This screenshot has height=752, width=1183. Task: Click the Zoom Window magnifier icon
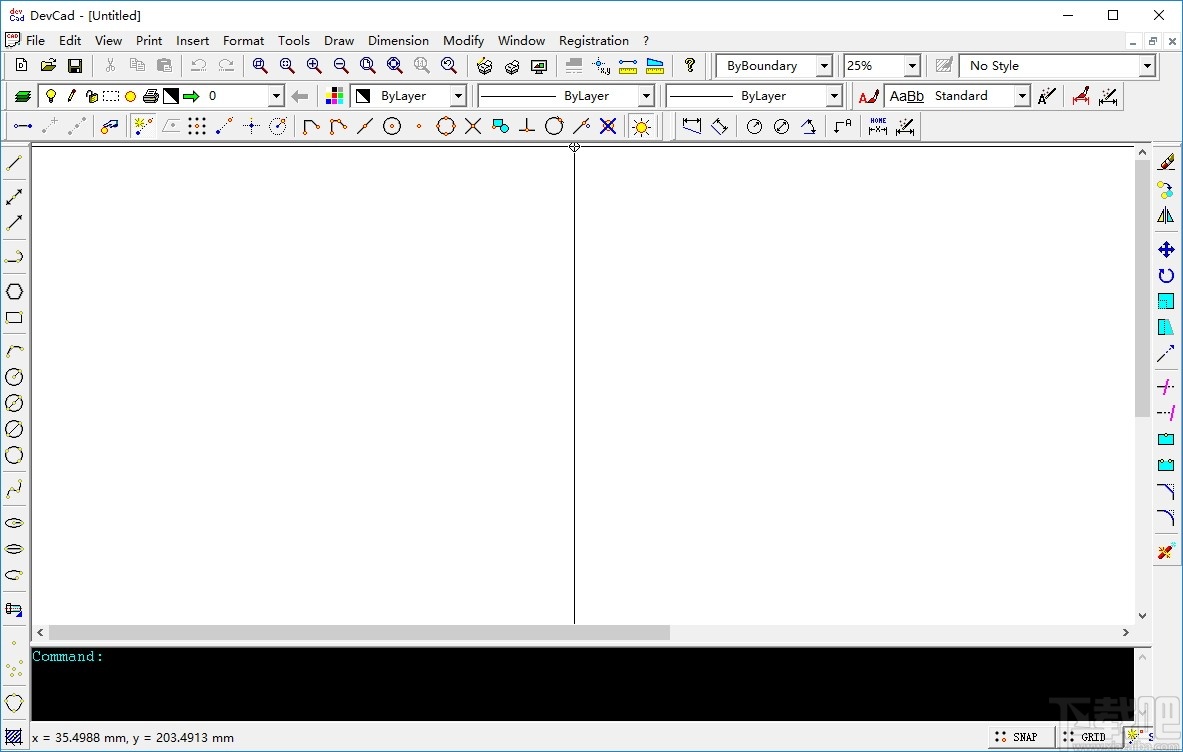260,66
